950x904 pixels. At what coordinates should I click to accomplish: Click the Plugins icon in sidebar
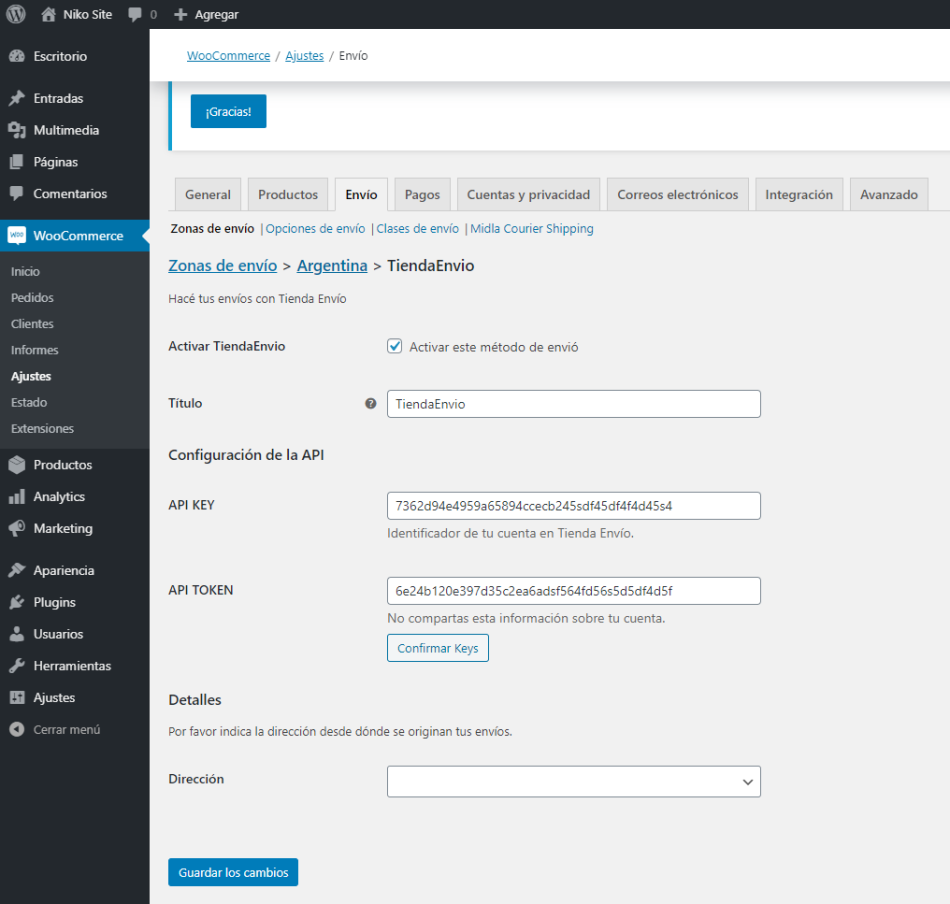(x=16, y=602)
